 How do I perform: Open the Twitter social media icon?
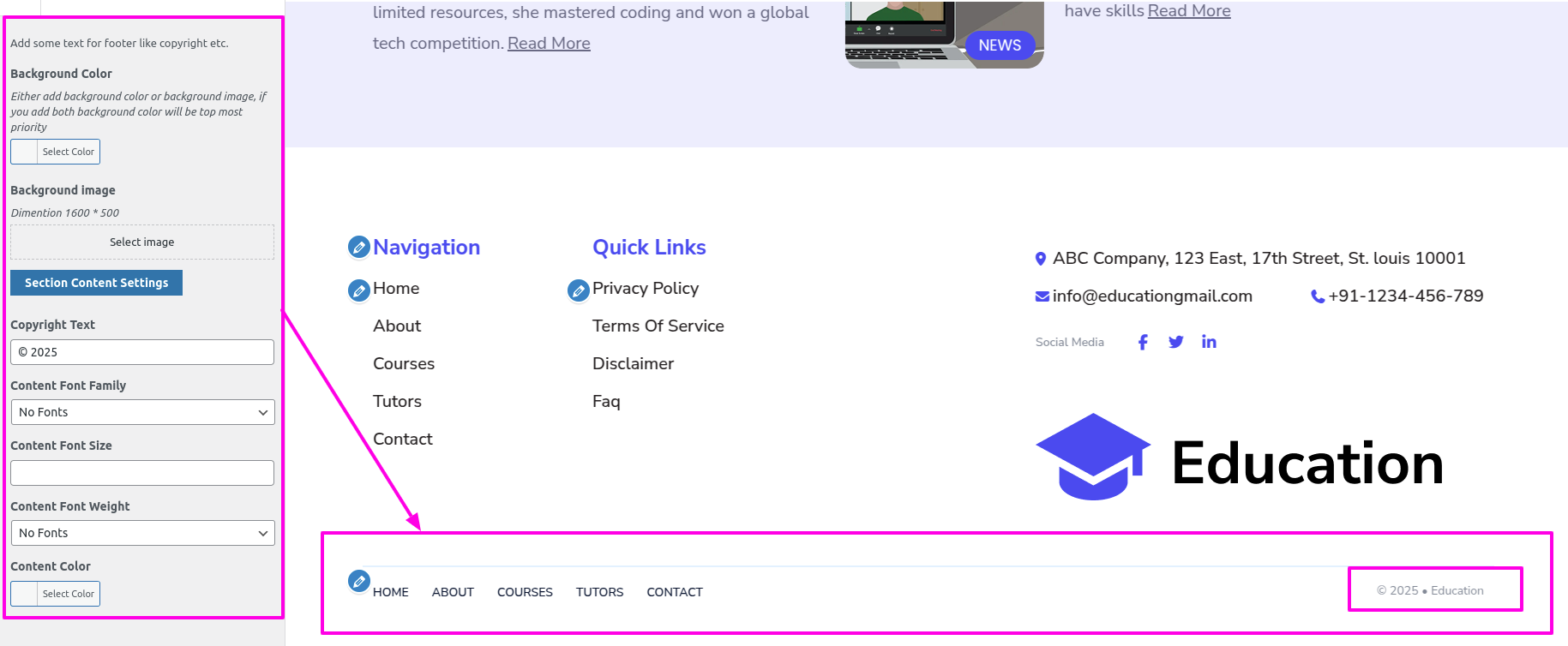tap(1176, 343)
